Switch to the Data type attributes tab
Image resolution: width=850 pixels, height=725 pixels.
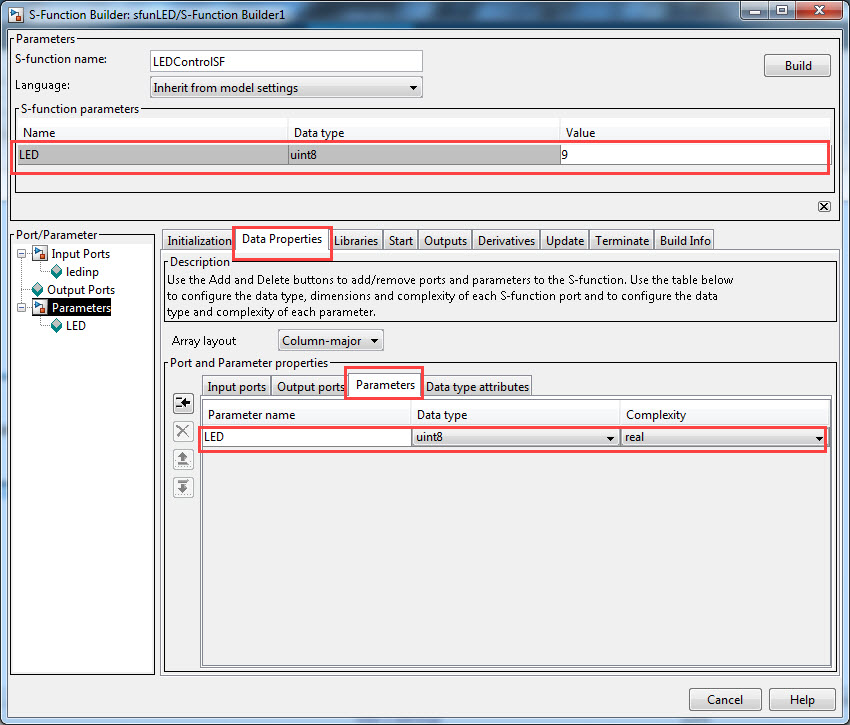[478, 385]
